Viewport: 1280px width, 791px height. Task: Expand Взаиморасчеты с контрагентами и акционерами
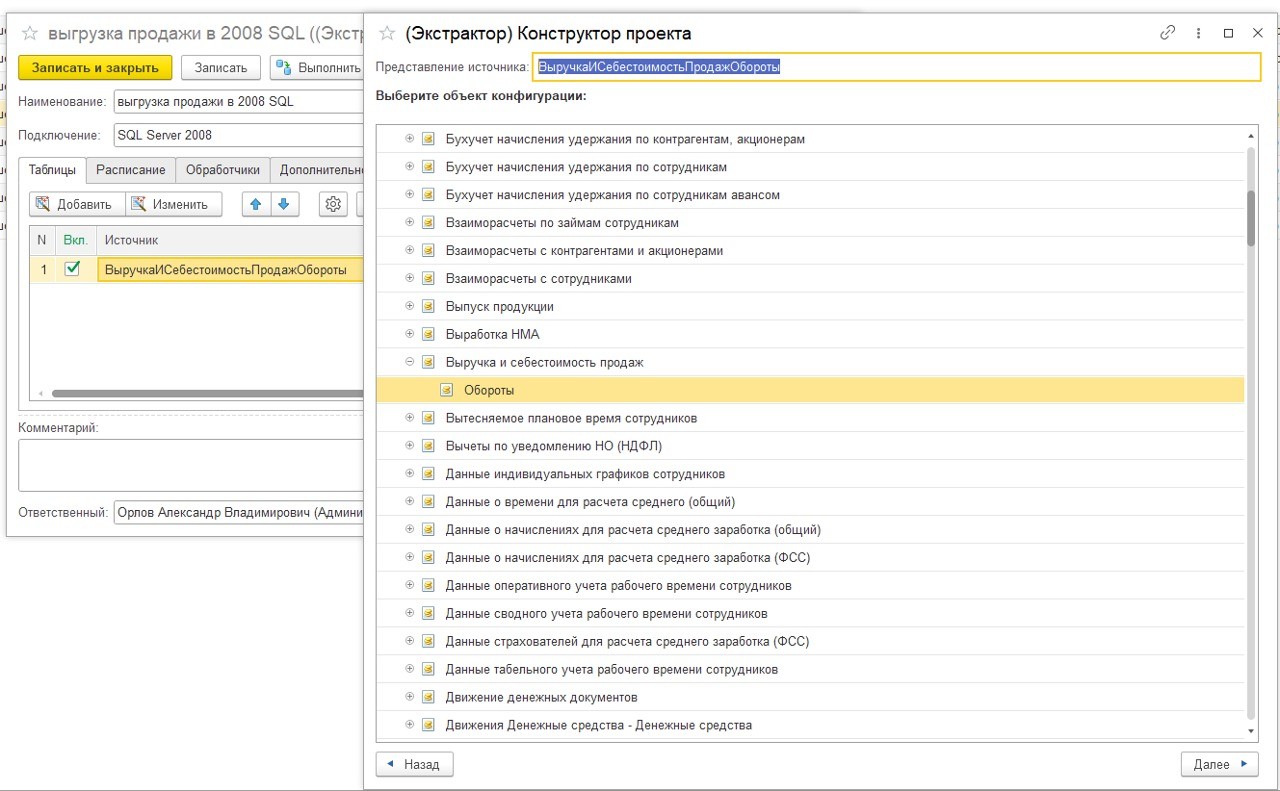click(409, 250)
